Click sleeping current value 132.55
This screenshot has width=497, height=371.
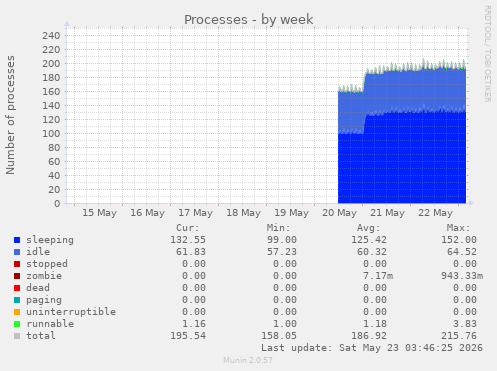(188, 240)
